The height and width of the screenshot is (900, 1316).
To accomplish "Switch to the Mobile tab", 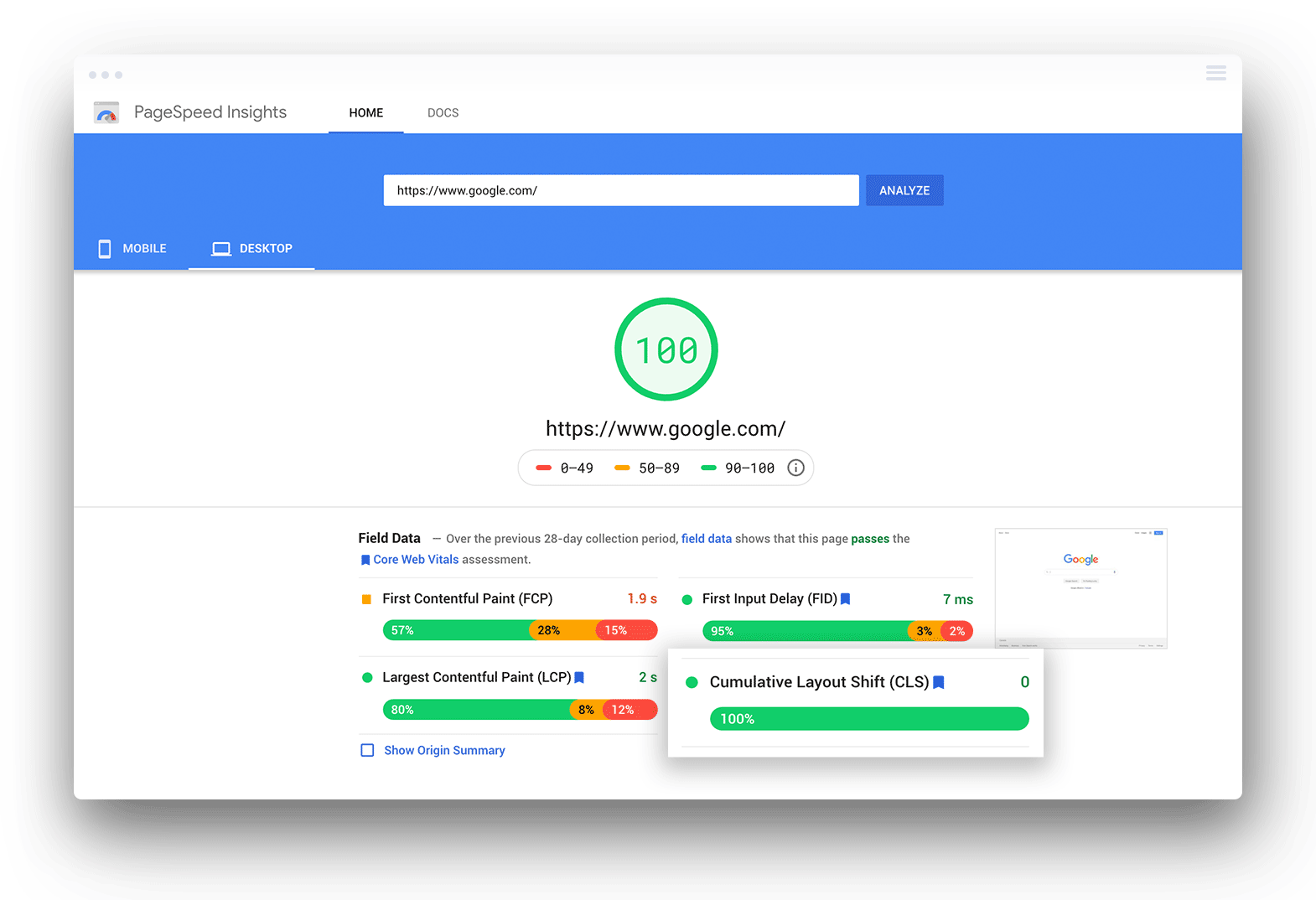I will [132, 248].
